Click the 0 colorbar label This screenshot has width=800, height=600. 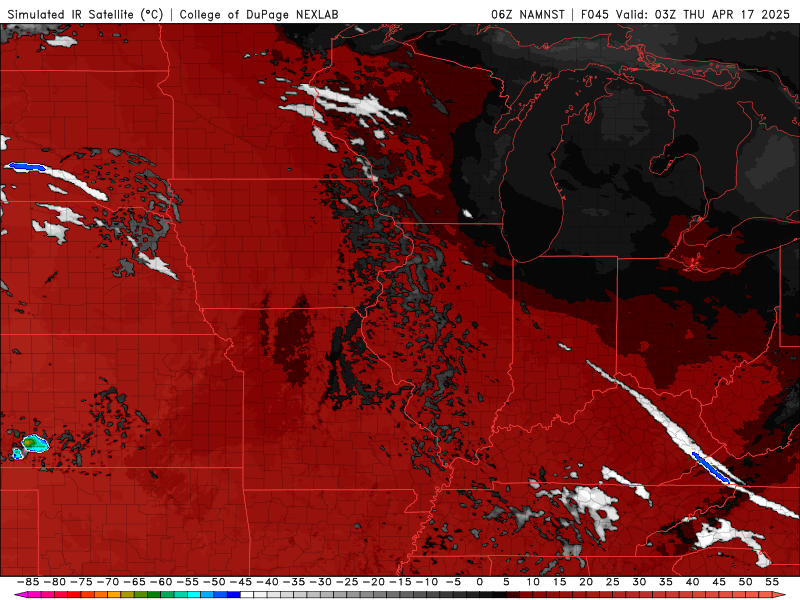pos(480,582)
